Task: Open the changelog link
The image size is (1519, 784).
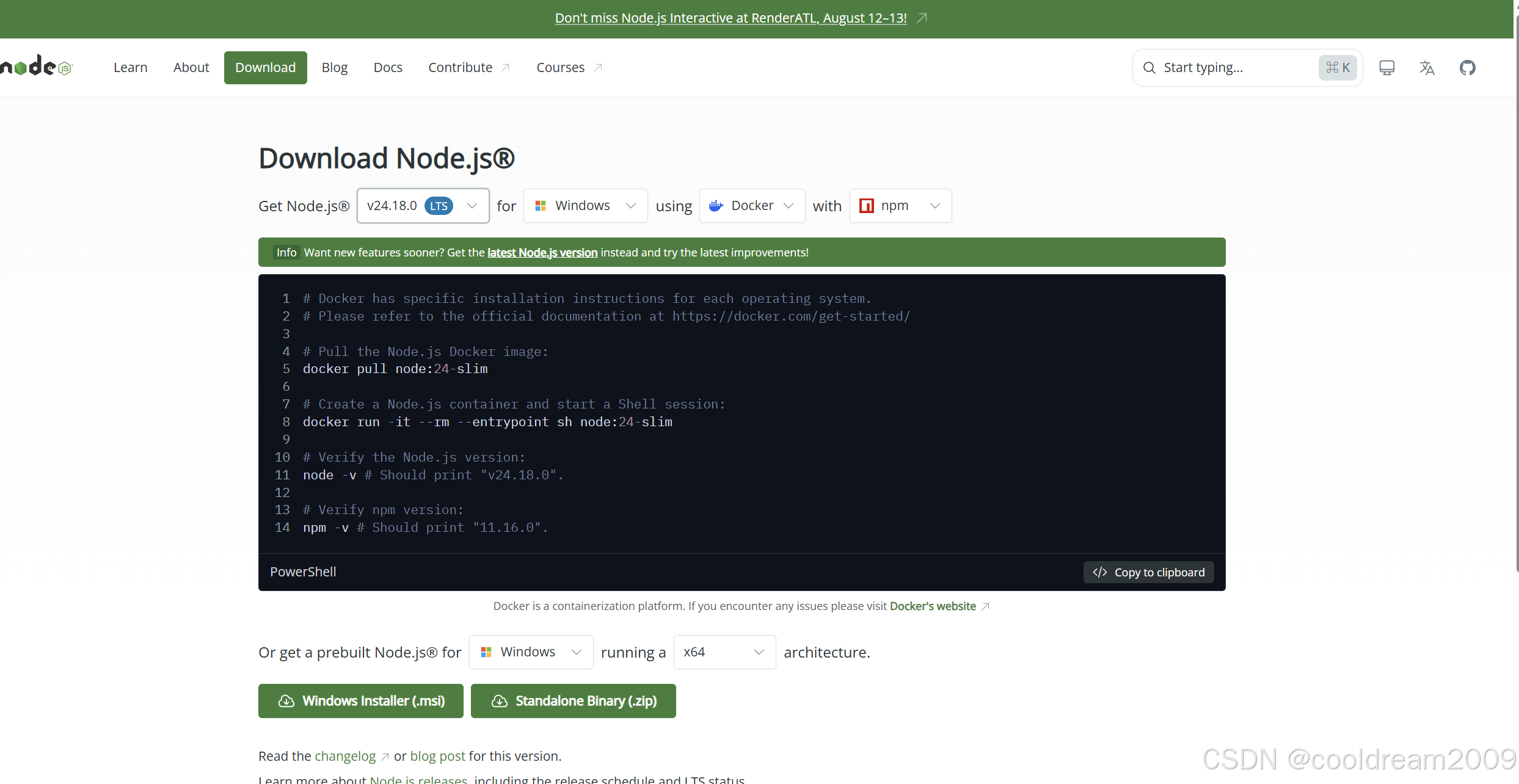Action: click(x=351, y=756)
